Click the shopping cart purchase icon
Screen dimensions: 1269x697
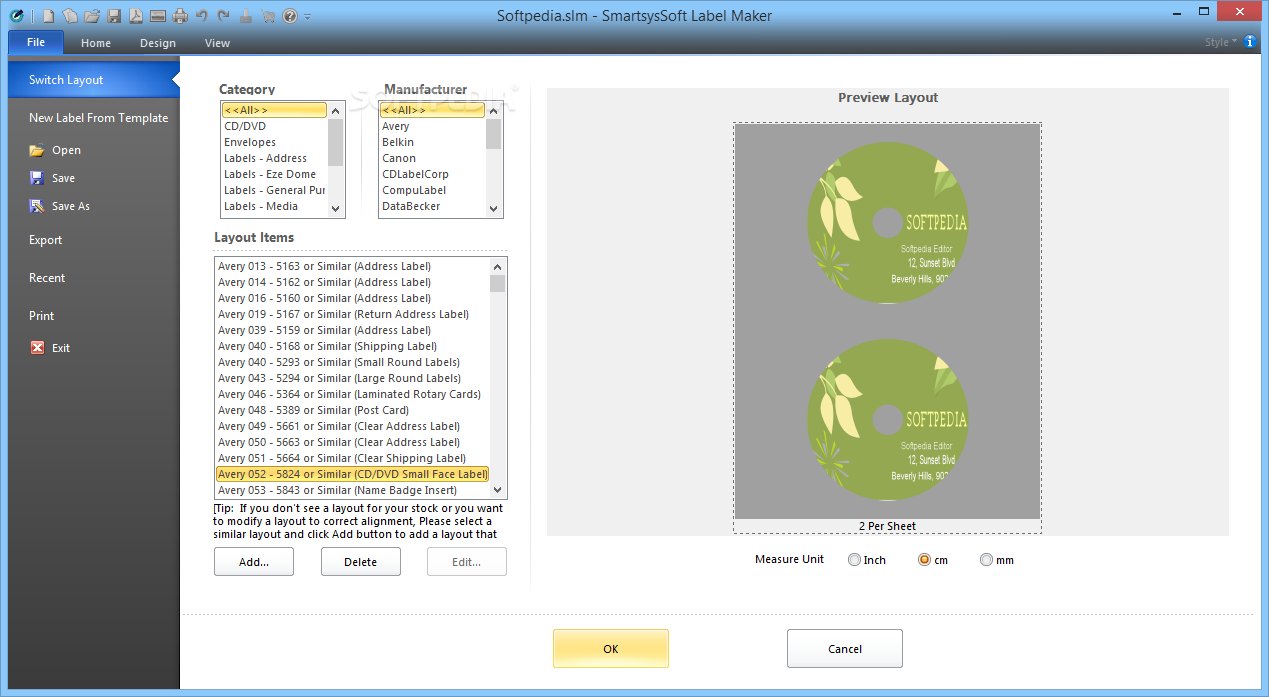coord(267,16)
